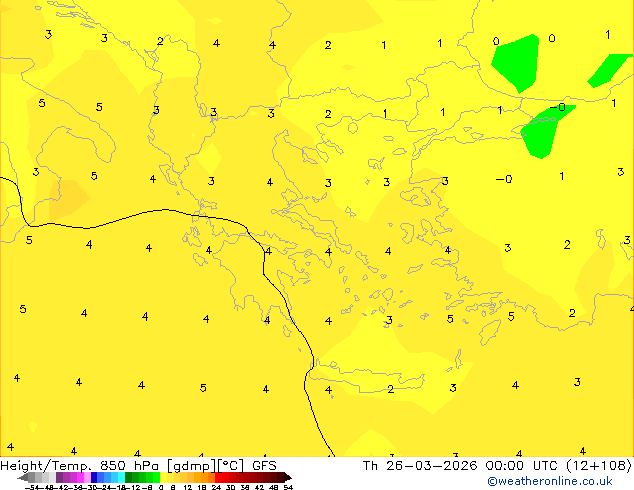Viewport: 634px width, 490px height.
Task: Open the ©weatheronline.co.uk link
Action: click(550, 481)
